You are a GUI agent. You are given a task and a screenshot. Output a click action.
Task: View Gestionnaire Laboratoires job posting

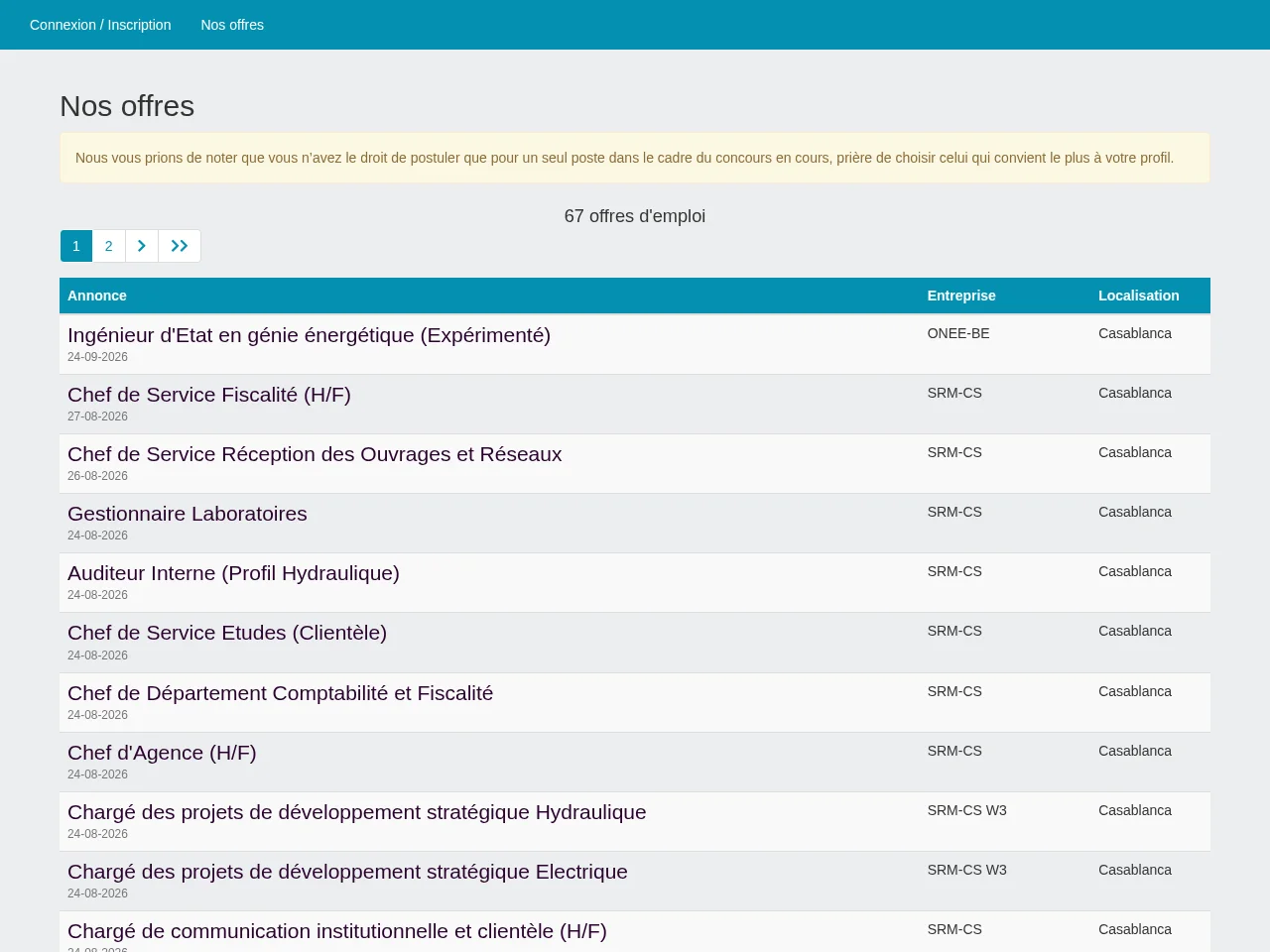(x=188, y=514)
